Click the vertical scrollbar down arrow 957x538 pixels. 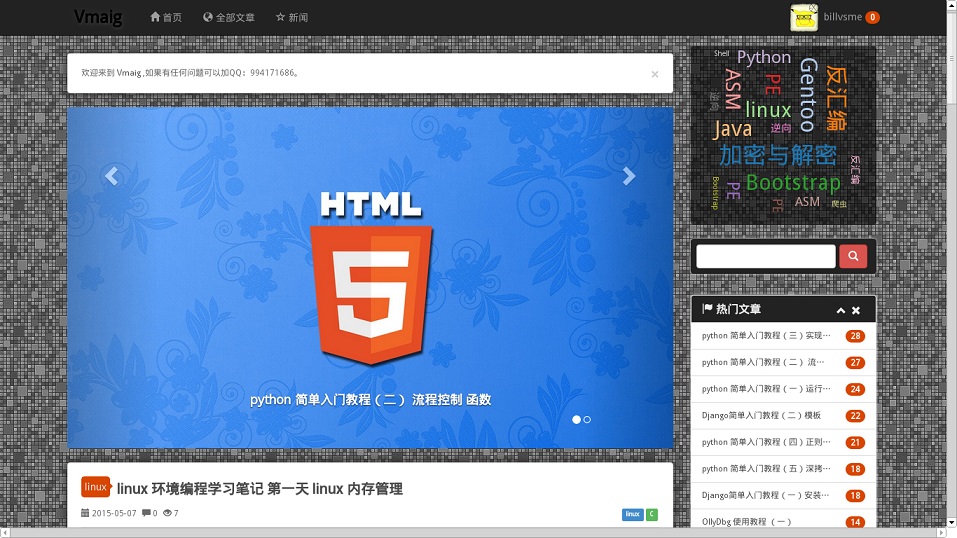pos(952,522)
